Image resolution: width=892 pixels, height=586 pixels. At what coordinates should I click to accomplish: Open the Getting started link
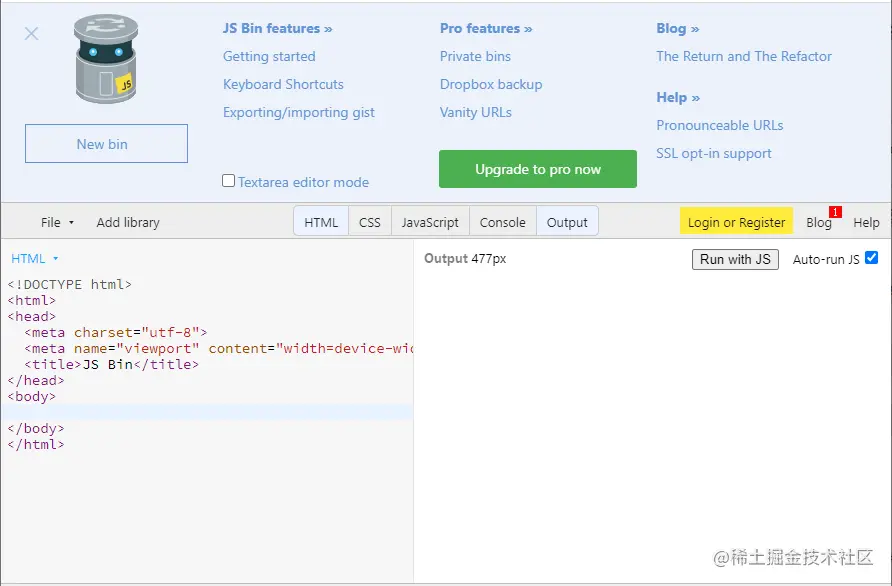269,56
